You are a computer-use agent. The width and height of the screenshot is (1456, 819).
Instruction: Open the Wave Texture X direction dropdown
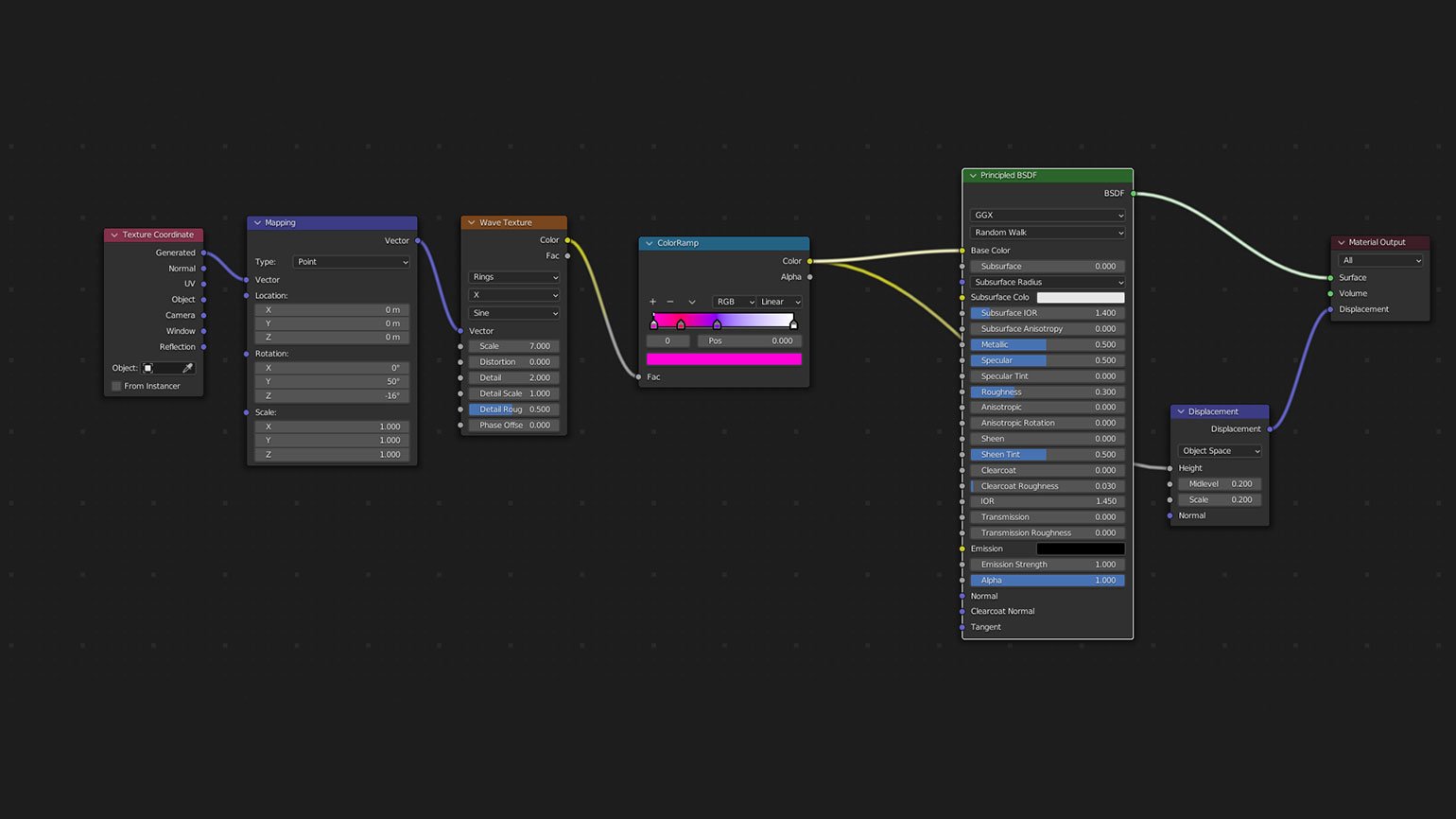coord(514,295)
